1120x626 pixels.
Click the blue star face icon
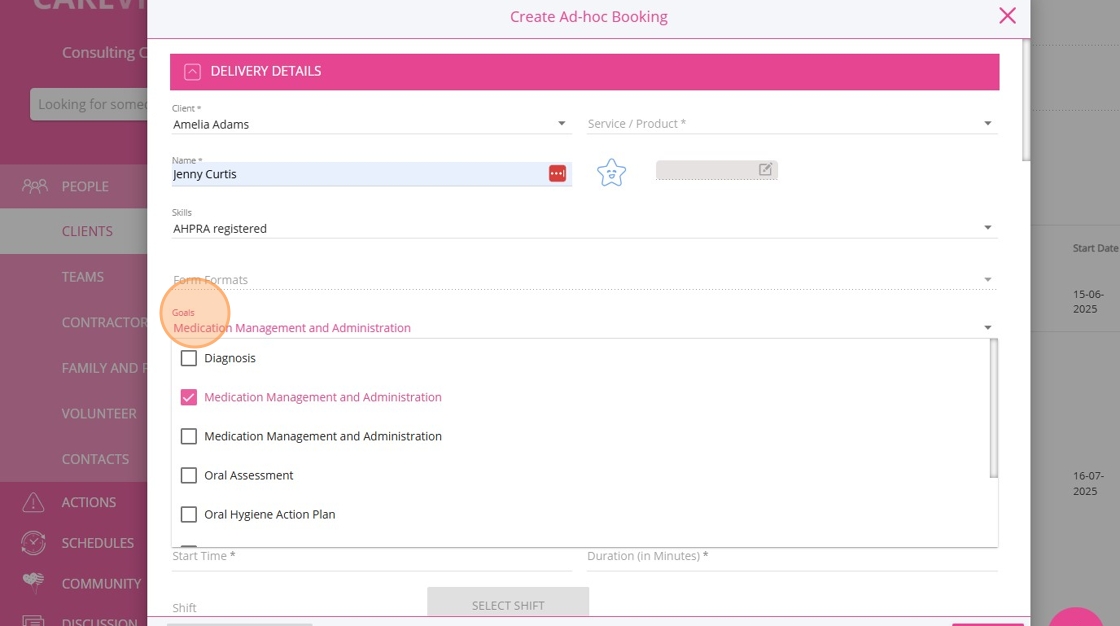611,173
